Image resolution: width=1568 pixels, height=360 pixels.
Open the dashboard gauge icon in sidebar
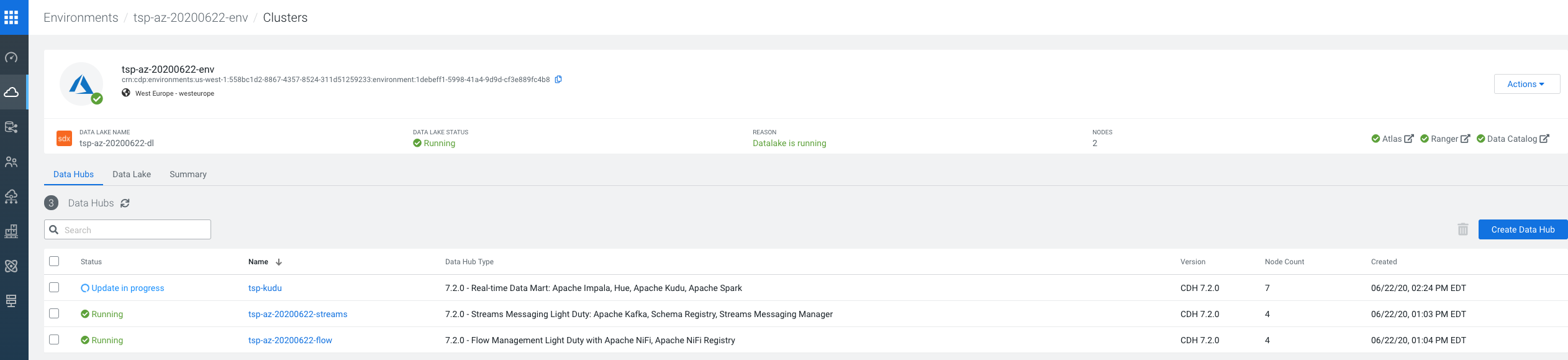11,58
